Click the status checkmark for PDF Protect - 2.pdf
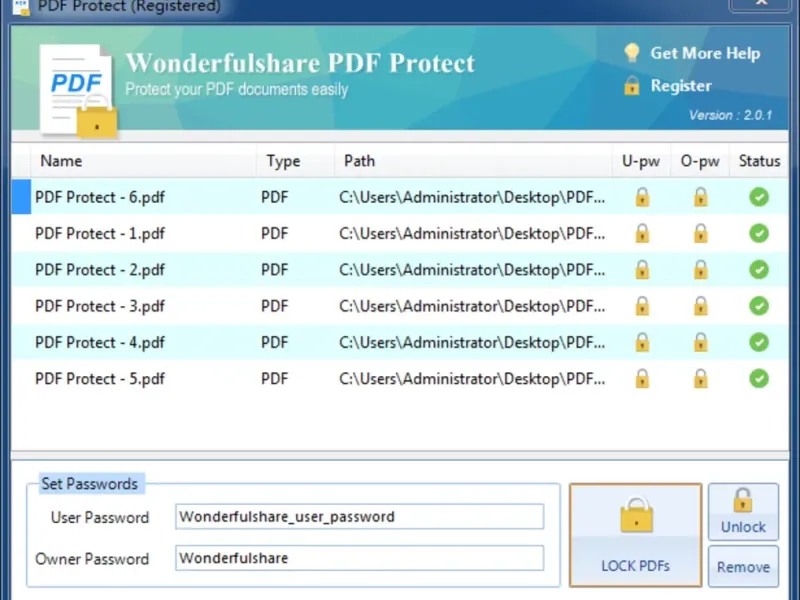The image size is (800, 600). coord(759,269)
